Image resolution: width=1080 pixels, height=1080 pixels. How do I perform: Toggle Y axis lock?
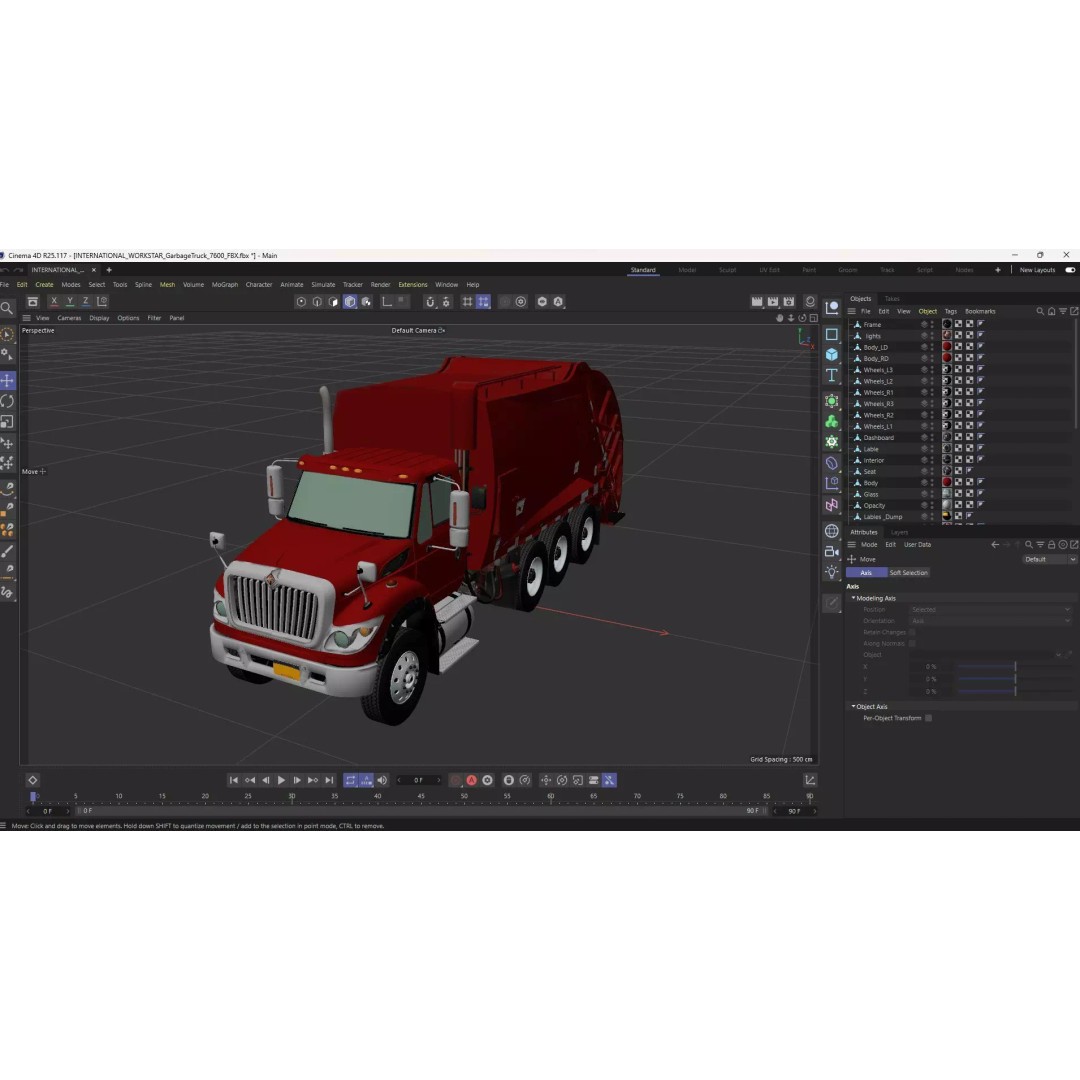pos(70,302)
